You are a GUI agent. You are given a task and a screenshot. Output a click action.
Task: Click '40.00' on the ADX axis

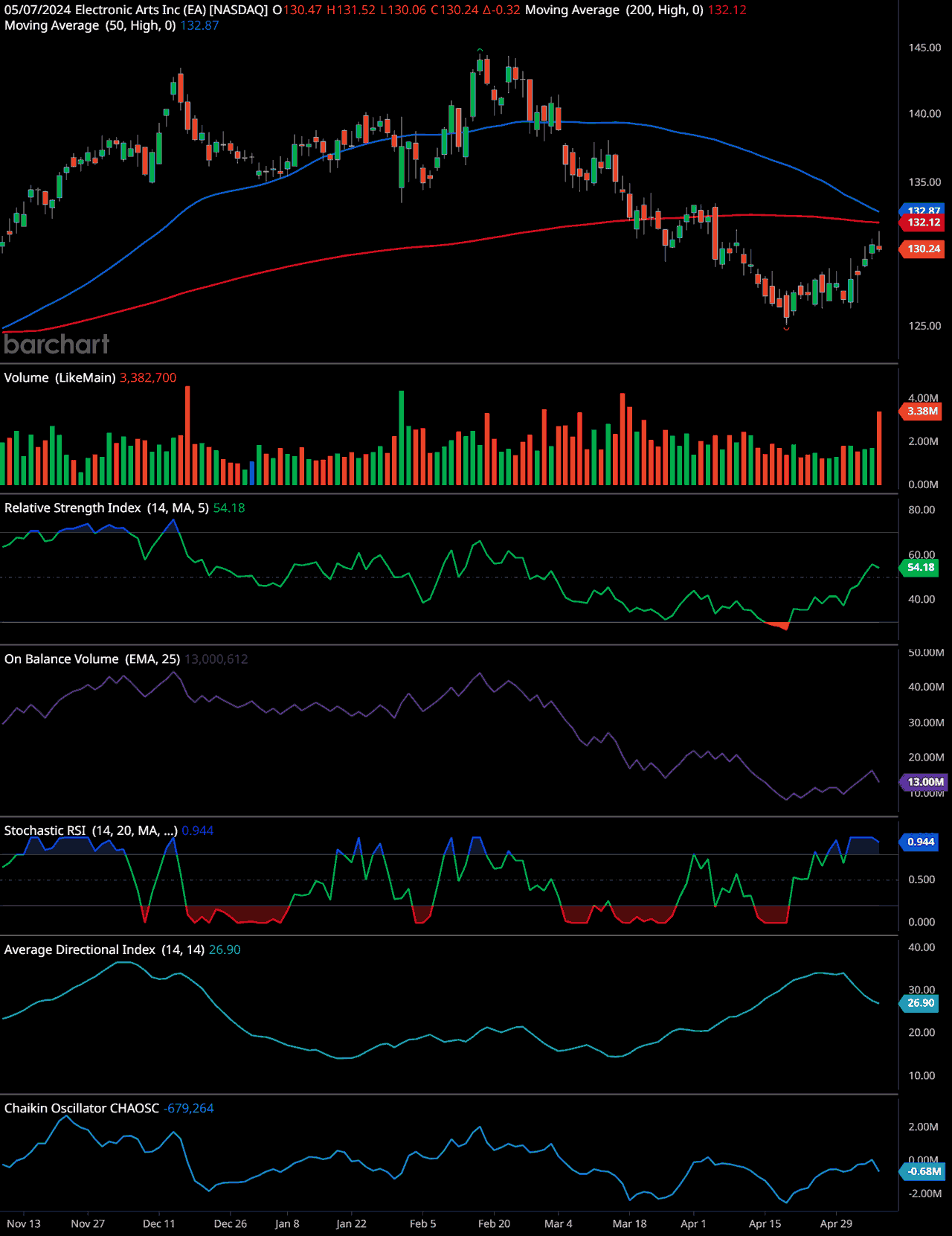922,947
